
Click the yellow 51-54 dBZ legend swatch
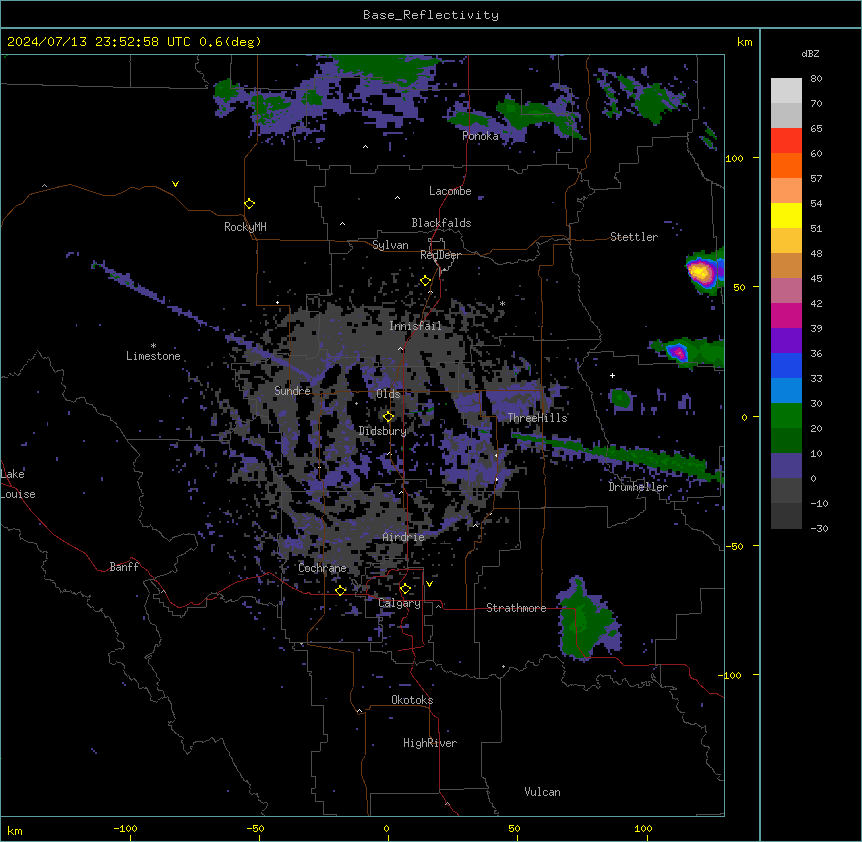[x=786, y=215]
